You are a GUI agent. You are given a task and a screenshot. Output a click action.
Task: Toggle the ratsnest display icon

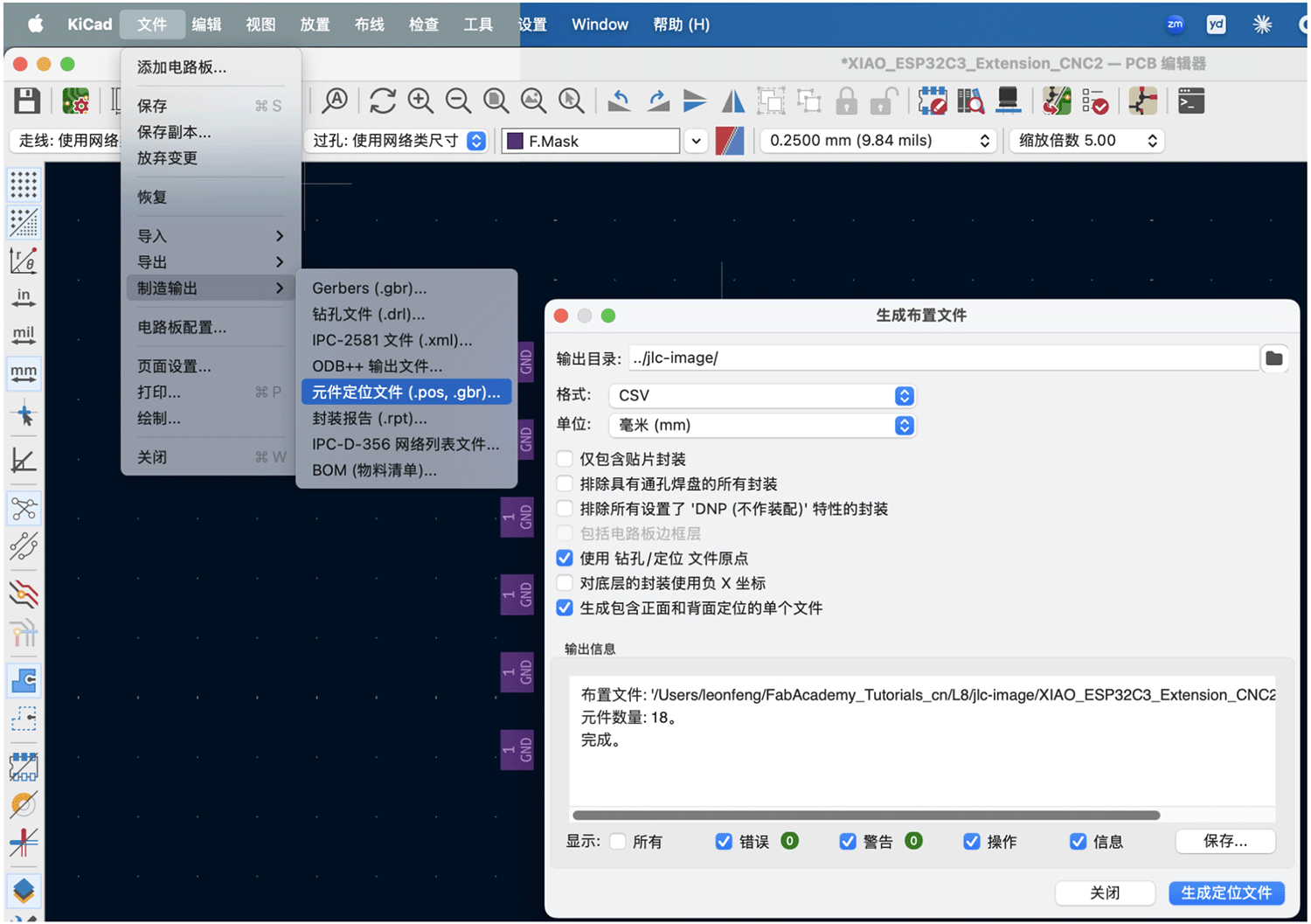tap(24, 508)
